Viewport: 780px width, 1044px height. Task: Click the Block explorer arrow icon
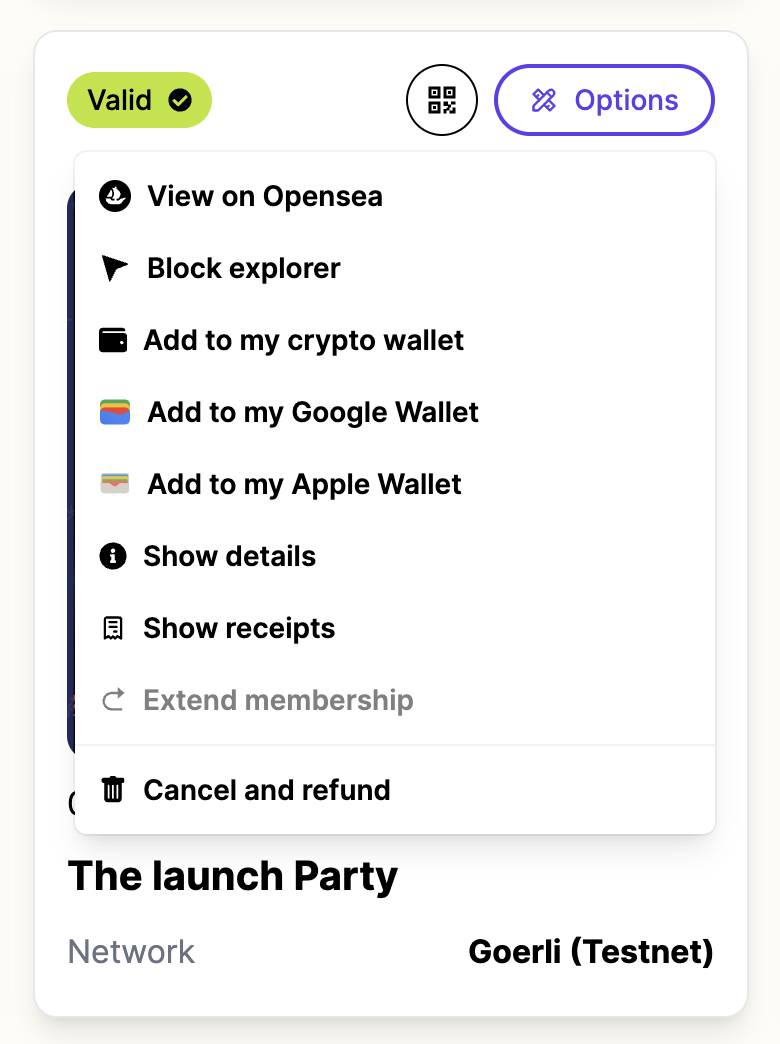coord(114,268)
